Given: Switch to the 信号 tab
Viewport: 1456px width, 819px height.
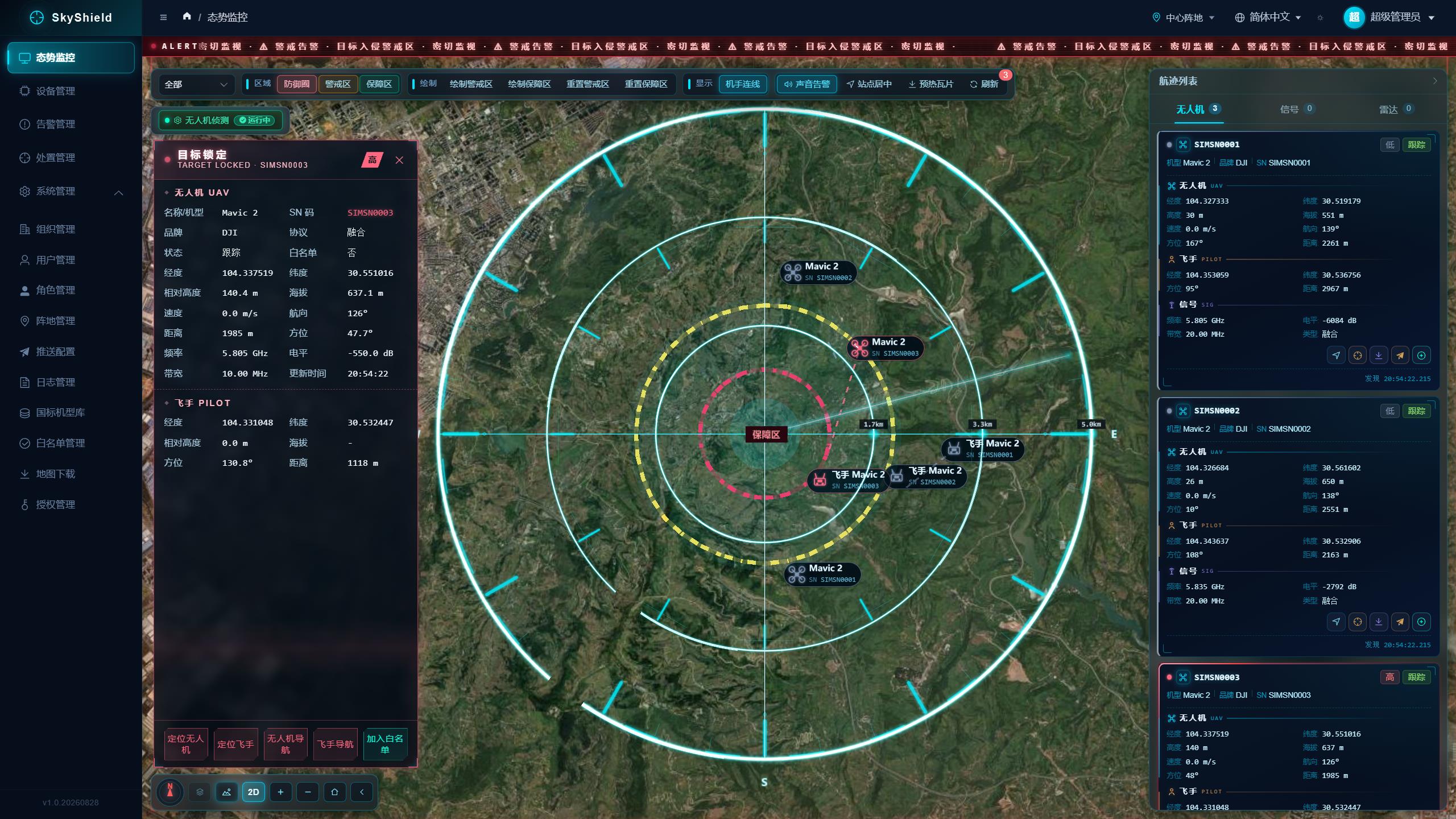Looking at the screenshot, I should (x=1297, y=109).
